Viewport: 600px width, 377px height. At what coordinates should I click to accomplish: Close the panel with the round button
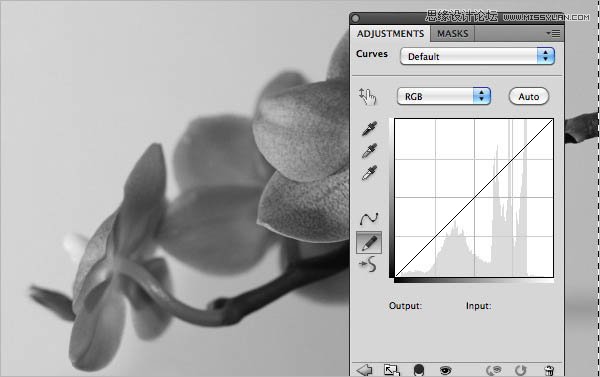pos(355,18)
